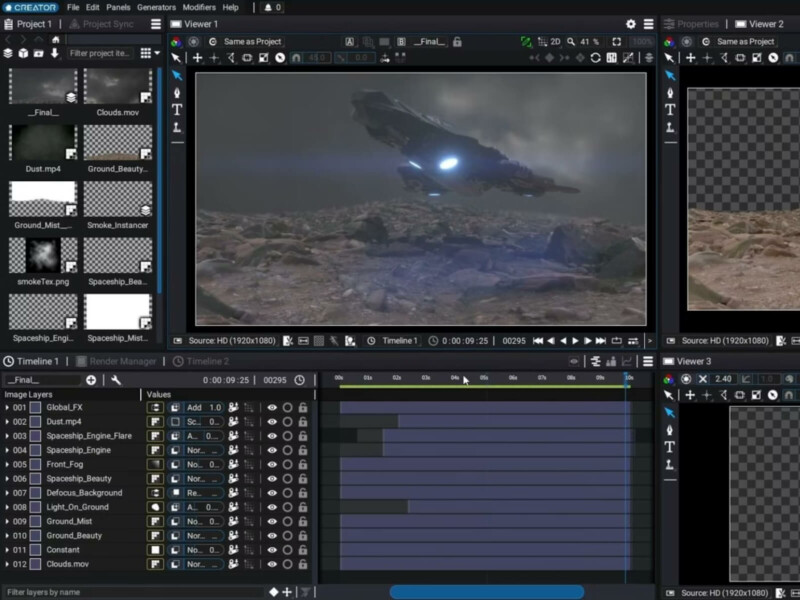Viewport: 800px width, 600px height.
Task: Open the Timeline 1 panel hamburger menu
Action: 648,361
